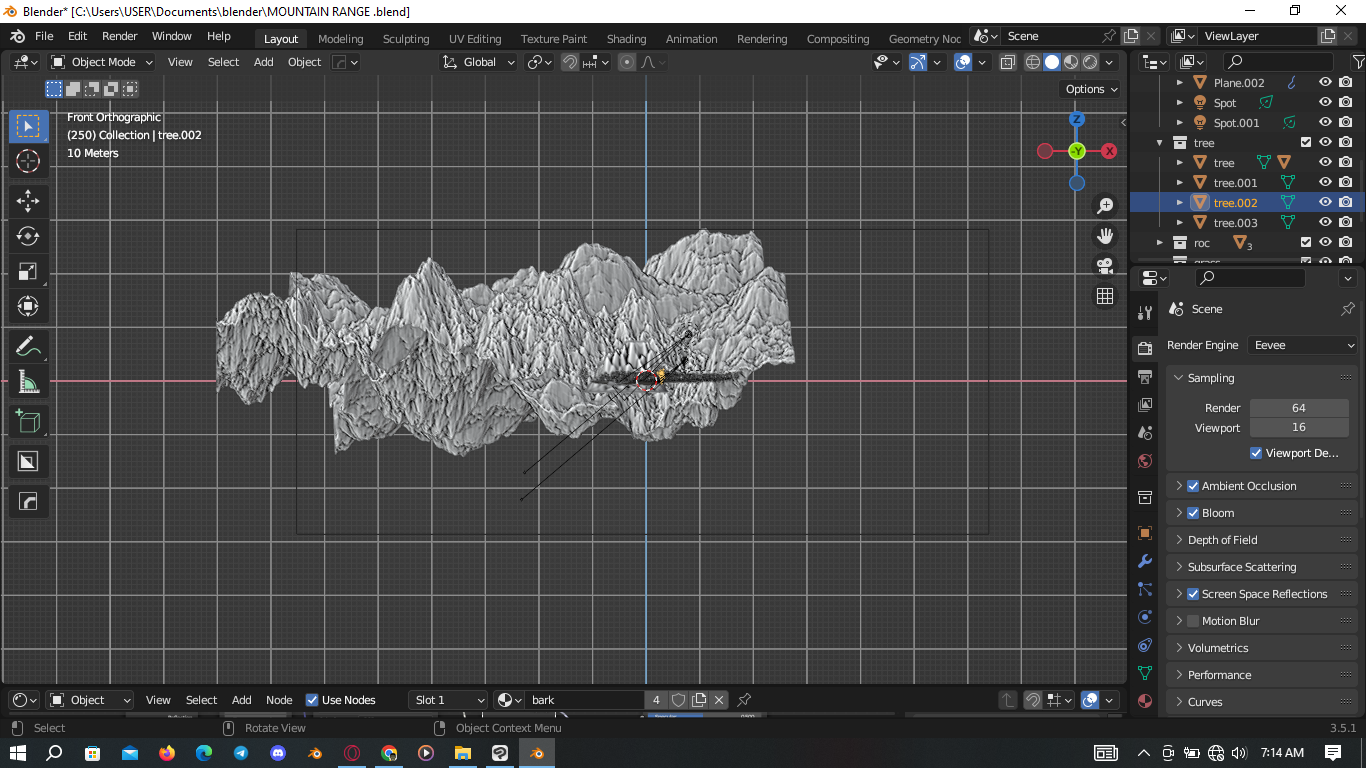Screen dimensions: 1366x768
Task: Open the Render menu
Action: (120, 36)
